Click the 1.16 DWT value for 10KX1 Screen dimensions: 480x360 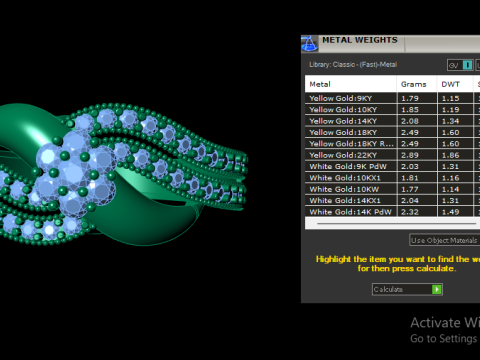(450, 178)
